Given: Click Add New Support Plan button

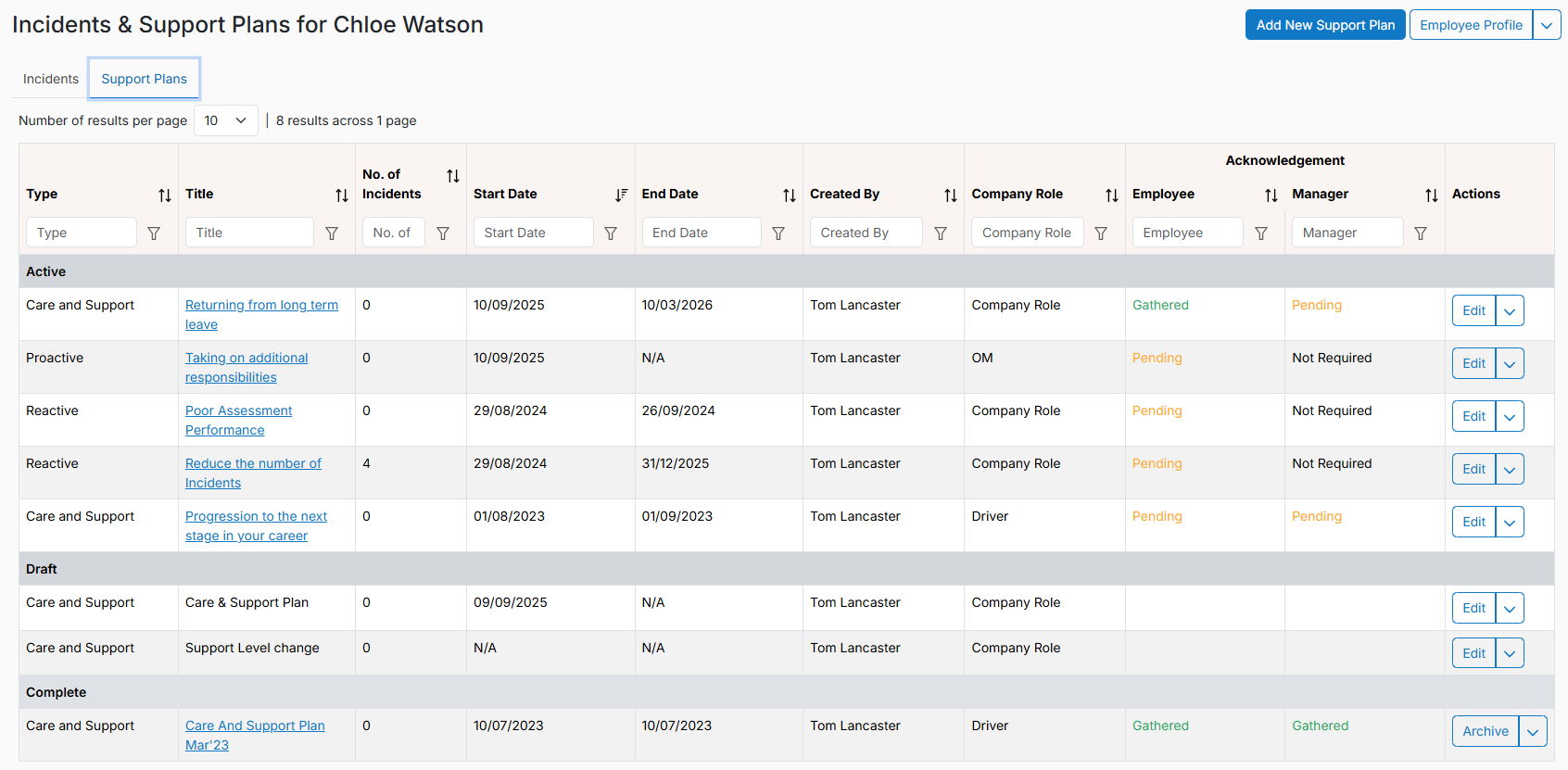Looking at the screenshot, I should (1325, 25).
